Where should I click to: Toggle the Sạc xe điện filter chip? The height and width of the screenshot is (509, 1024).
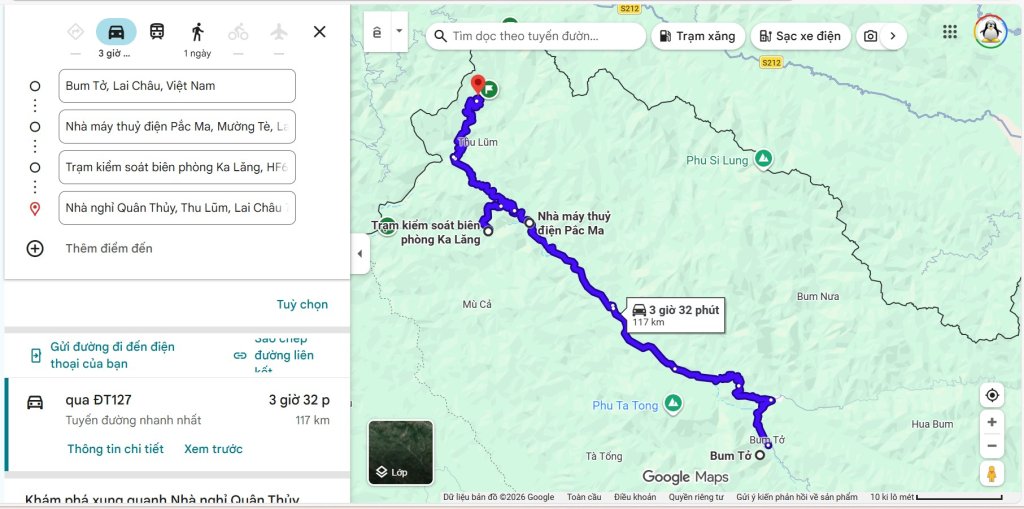pyautogui.click(x=801, y=36)
